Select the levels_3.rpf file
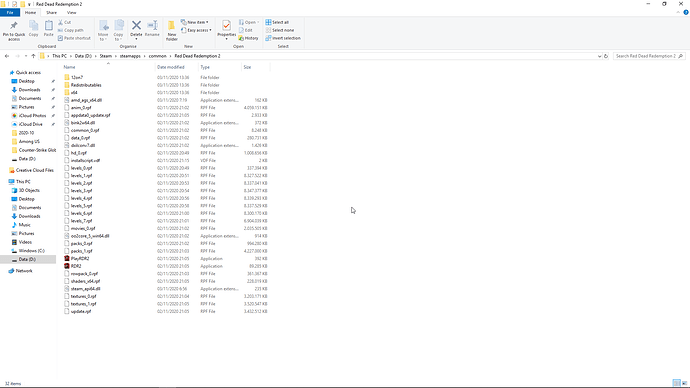The width and height of the screenshot is (690, 388). tap(81, 191)
